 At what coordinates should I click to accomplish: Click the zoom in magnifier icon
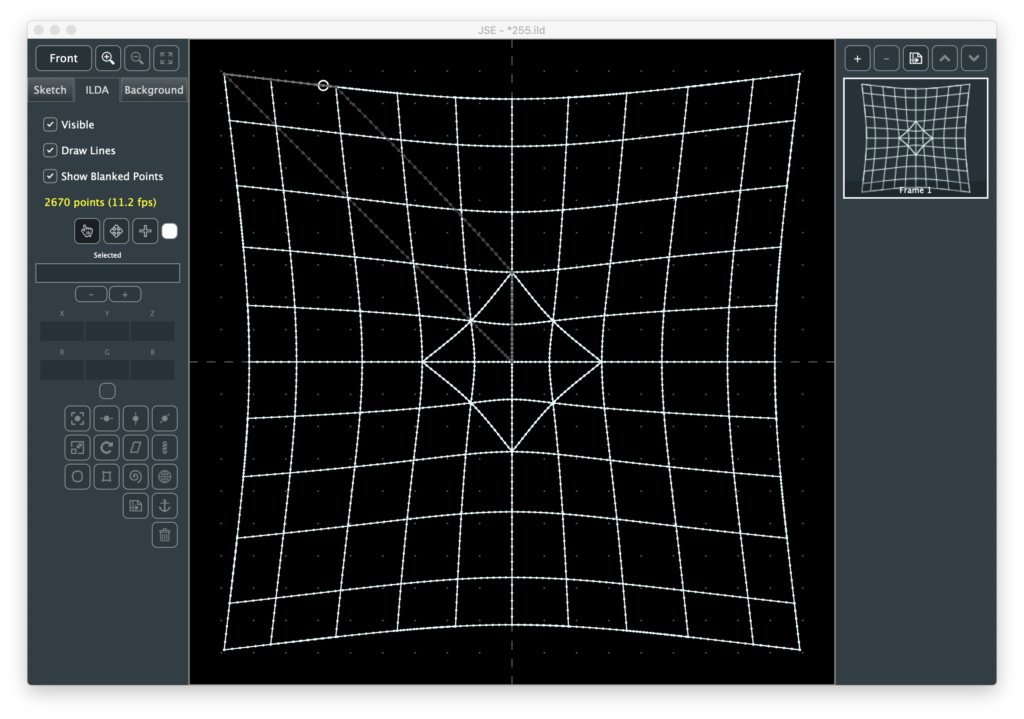point(108,58)
